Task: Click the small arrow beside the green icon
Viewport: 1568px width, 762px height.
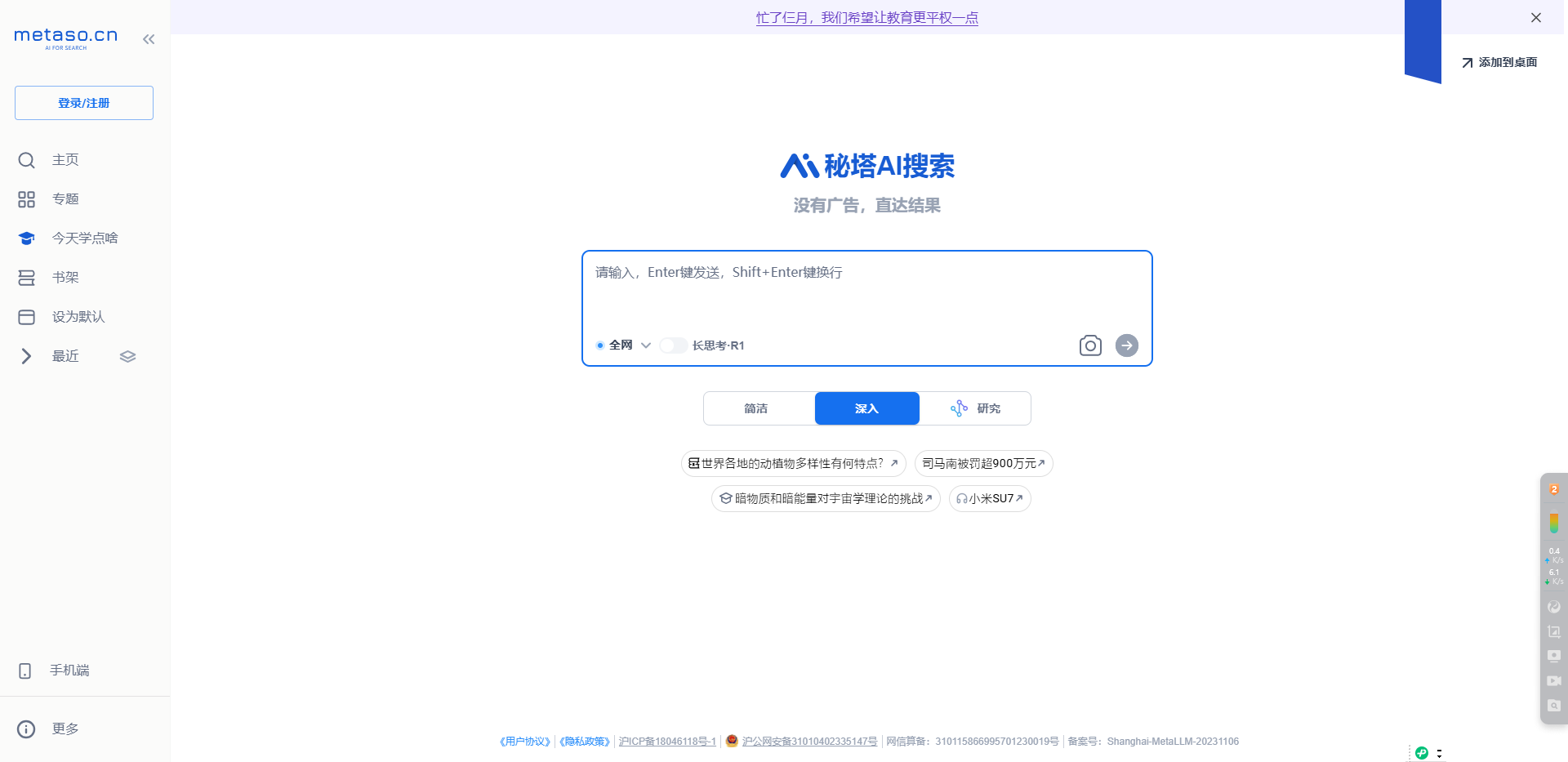Action: point(1440,753)
